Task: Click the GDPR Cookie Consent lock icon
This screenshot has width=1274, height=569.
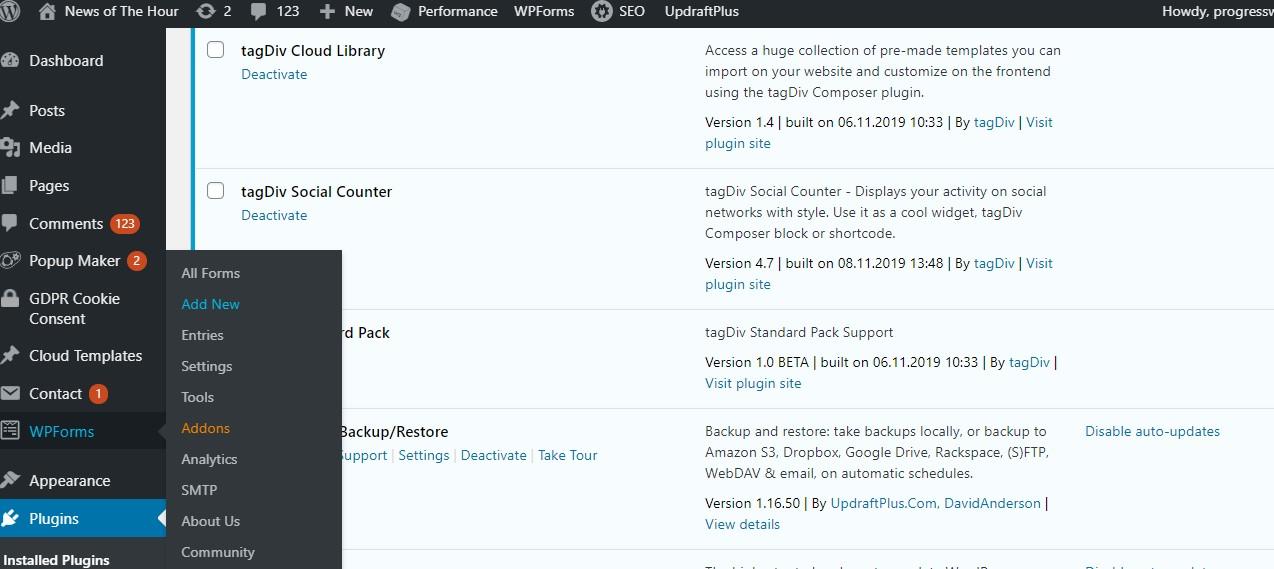Action: (x=11, y=299)
